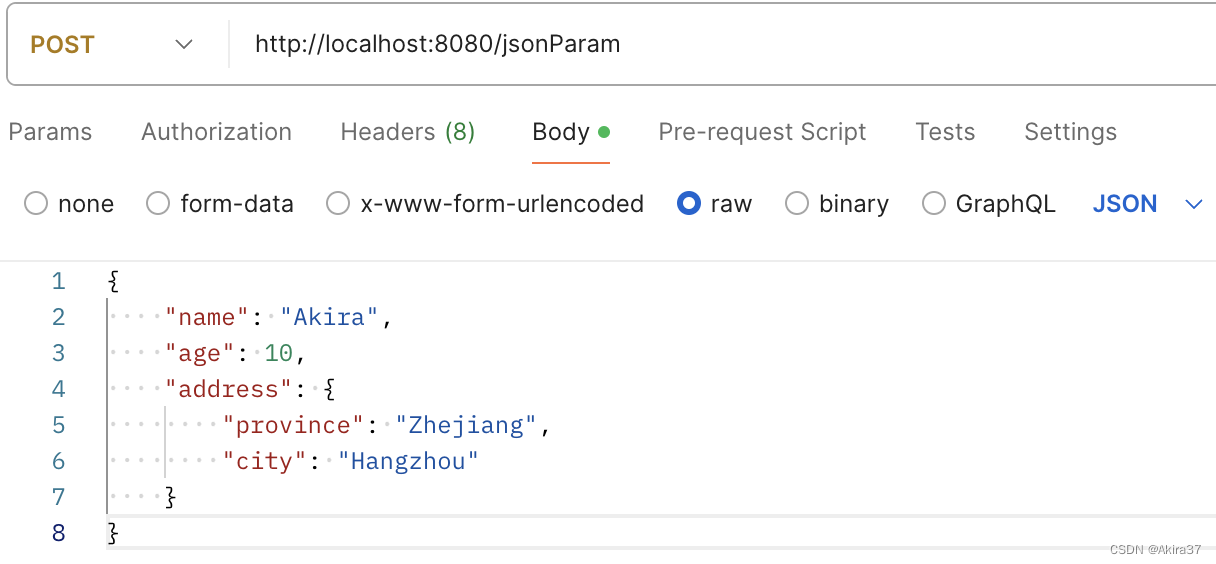This screenshot has width=1216, height=564.
Task: Open the Settings tab
Action: pyautogui.click(x=1070, y=132)
